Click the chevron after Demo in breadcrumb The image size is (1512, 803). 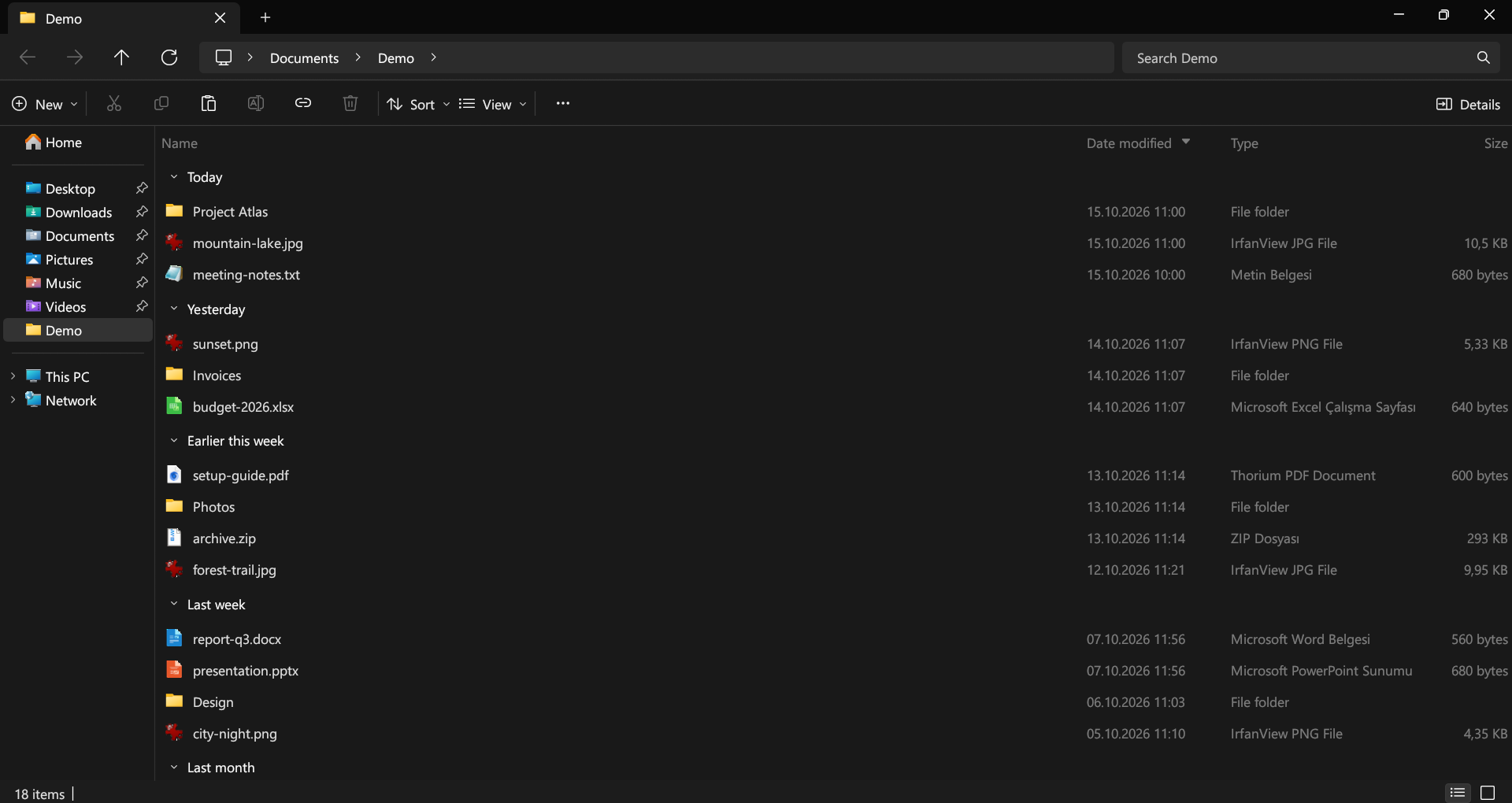click(x=433, y=57)
